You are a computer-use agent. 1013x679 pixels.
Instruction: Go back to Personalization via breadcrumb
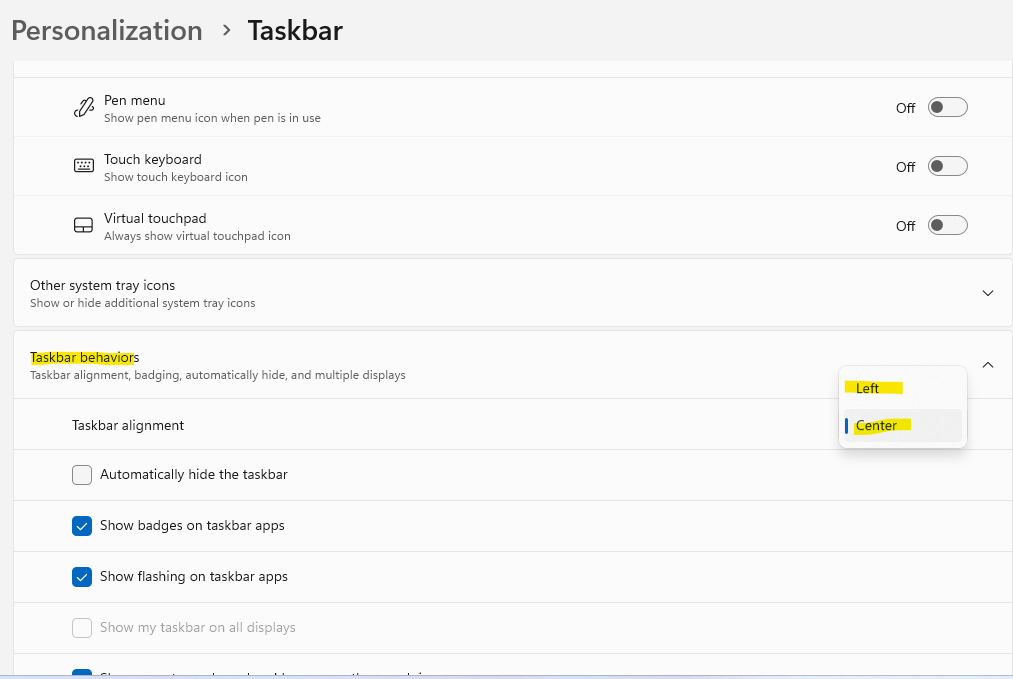tap(105, 30)
